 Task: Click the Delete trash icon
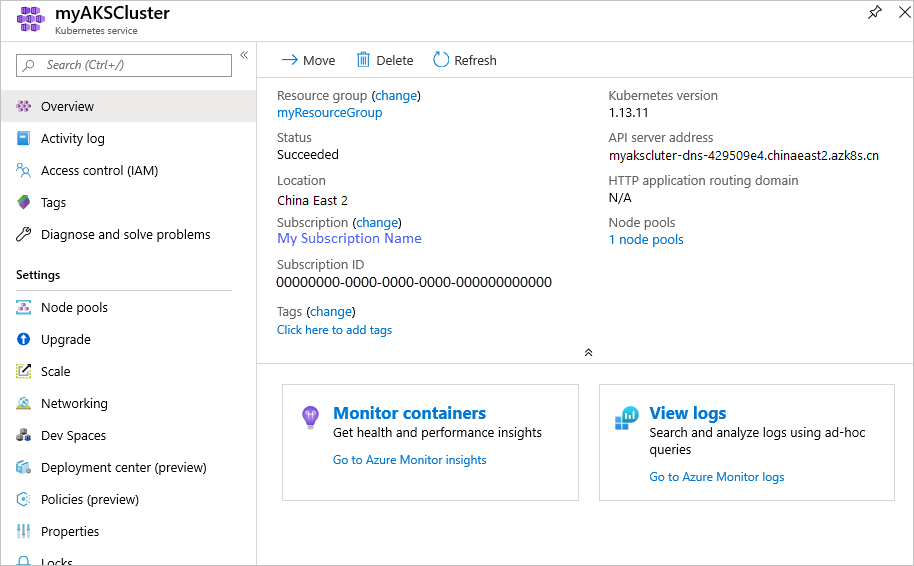364,60
